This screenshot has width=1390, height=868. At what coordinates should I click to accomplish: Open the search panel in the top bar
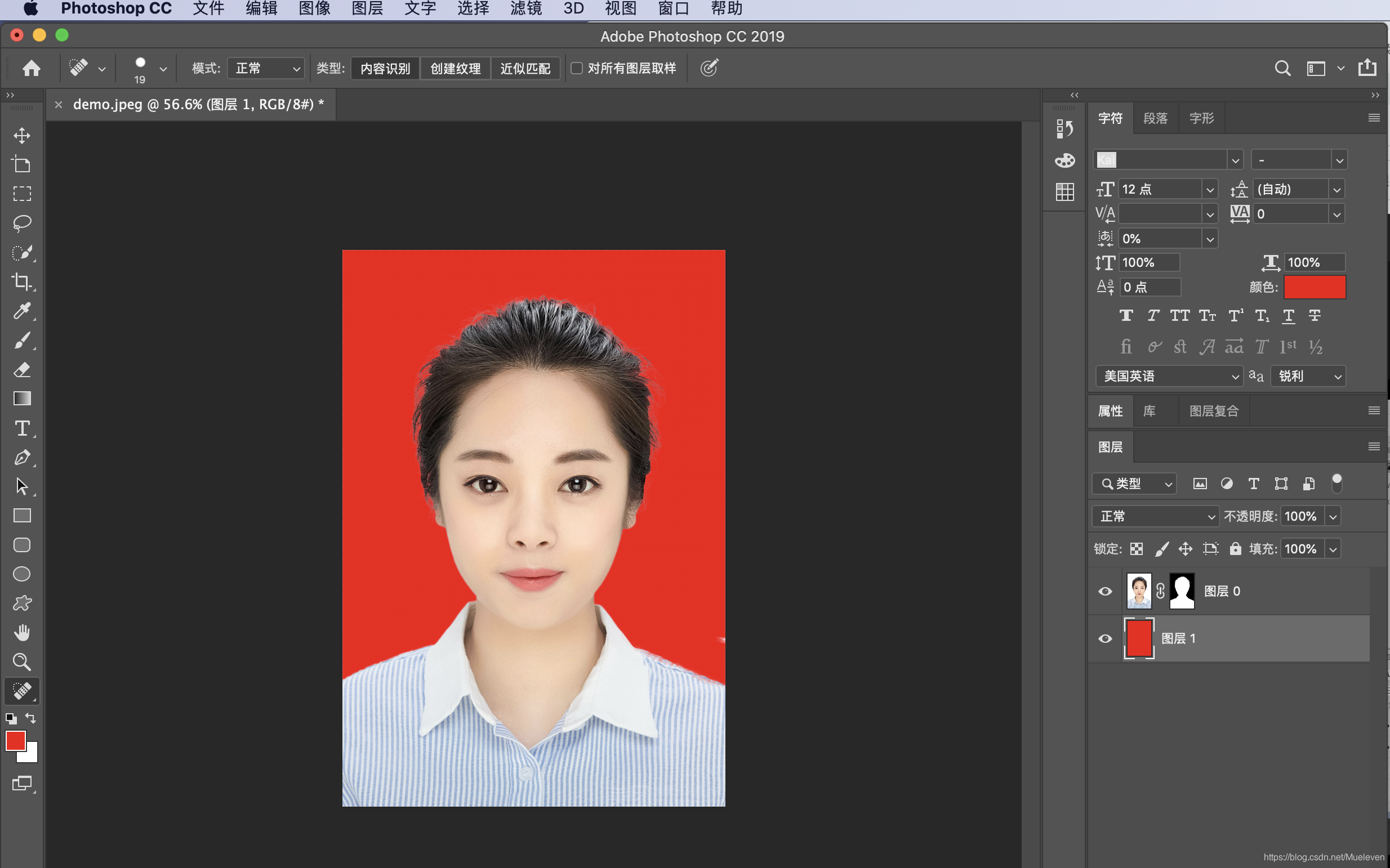pos(1282,68)
